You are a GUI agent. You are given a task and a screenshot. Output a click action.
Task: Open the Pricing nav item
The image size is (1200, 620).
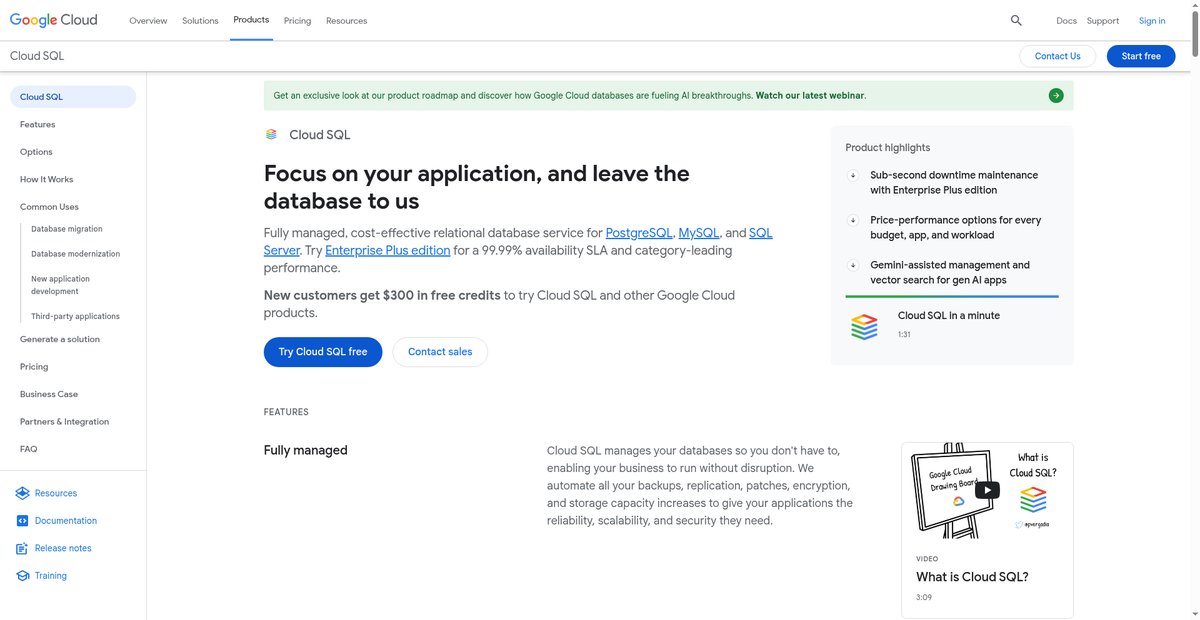pos(297,20)
